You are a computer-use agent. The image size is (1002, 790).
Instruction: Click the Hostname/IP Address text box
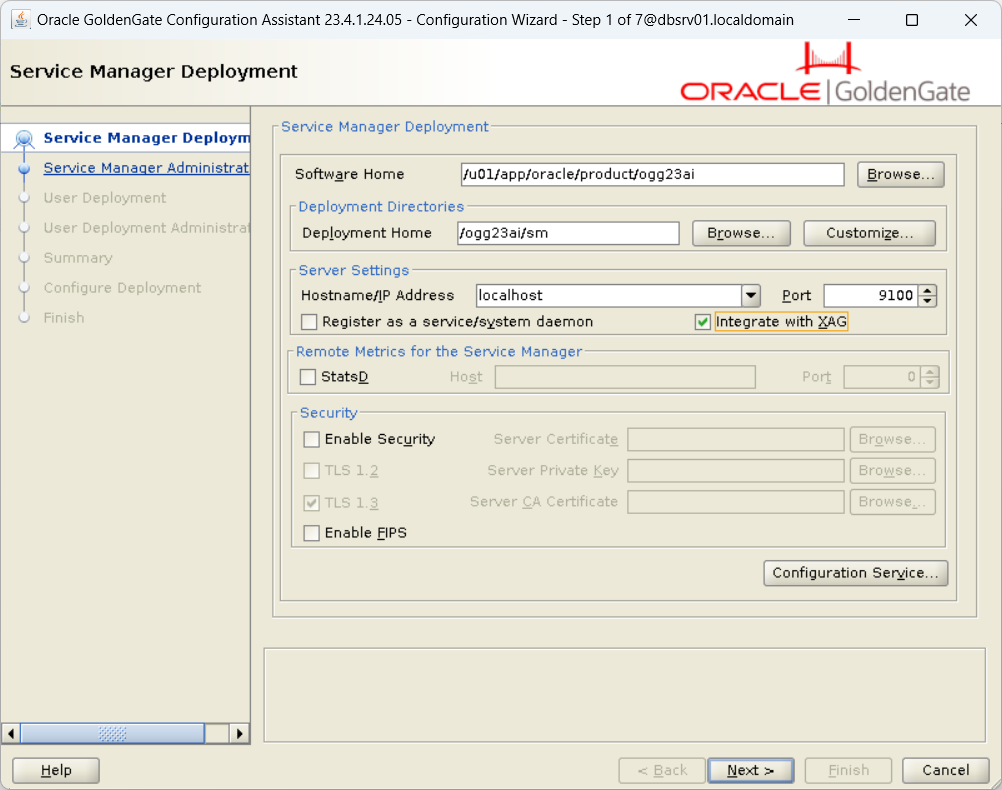pos(609,295)
